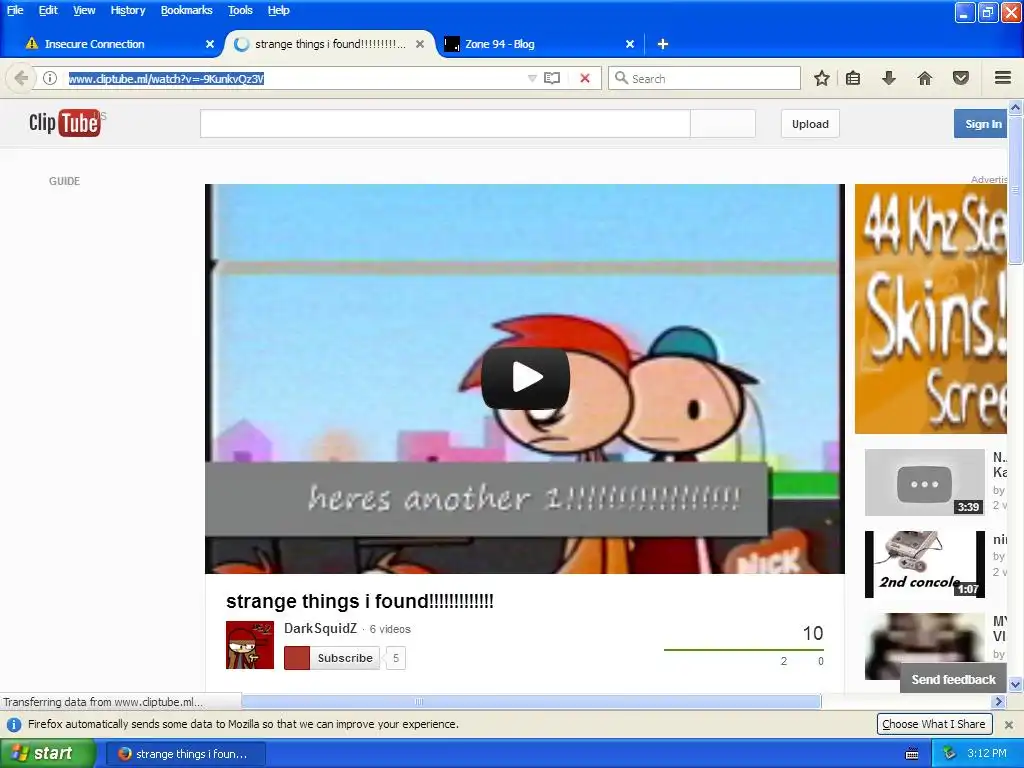Open the DarkSquidZ channel link
The height and width of the screenshot is (768, 1024).
tap(321, 629)
